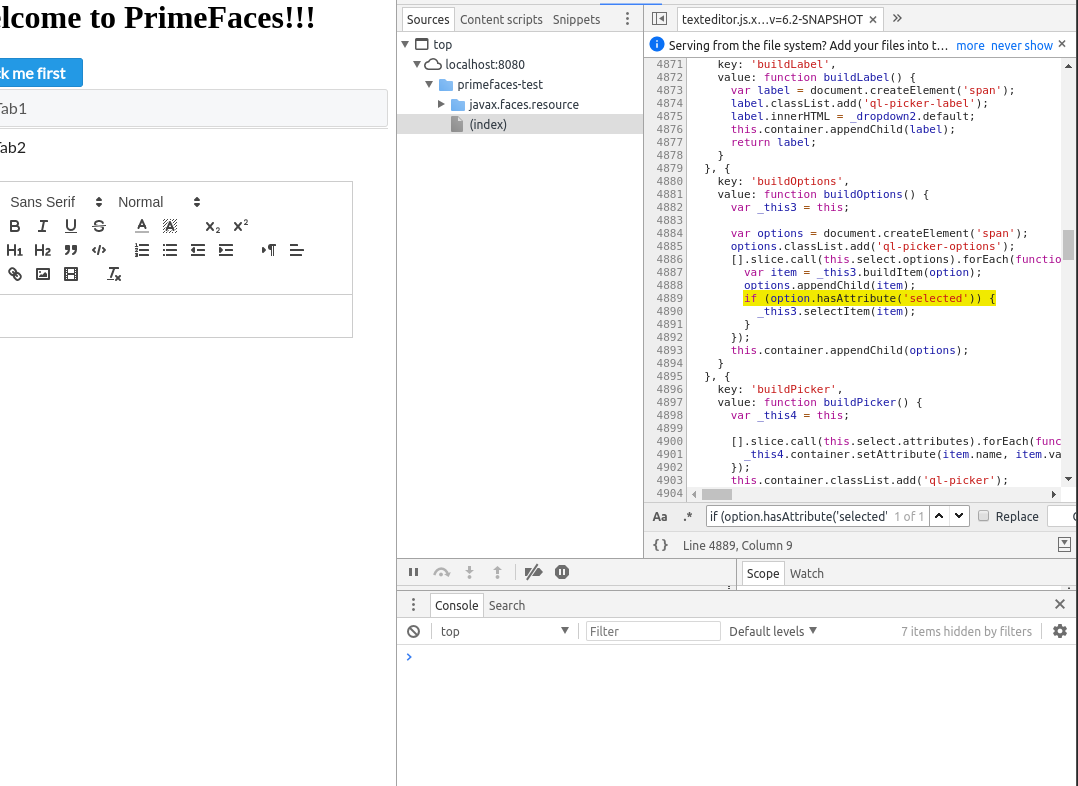This screenshot has height=786, width=1078.
Task: Toggle case-sensitive search with the Aa button
Action: (660, 516)
